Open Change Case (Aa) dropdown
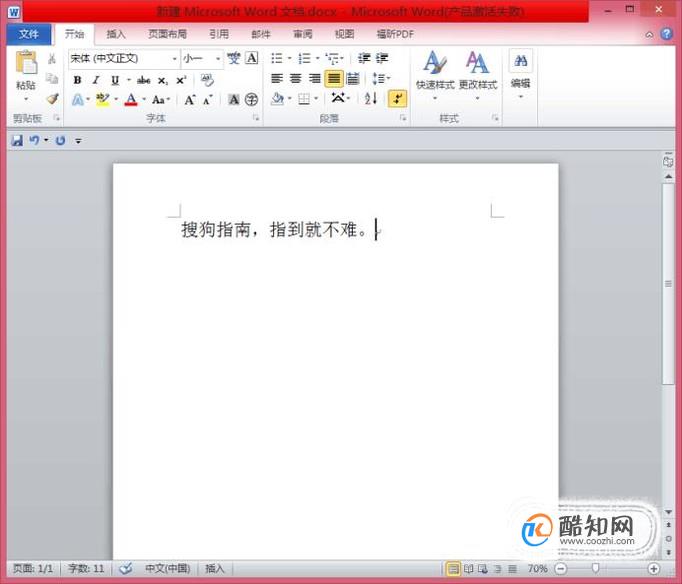 tap(160, 100)
